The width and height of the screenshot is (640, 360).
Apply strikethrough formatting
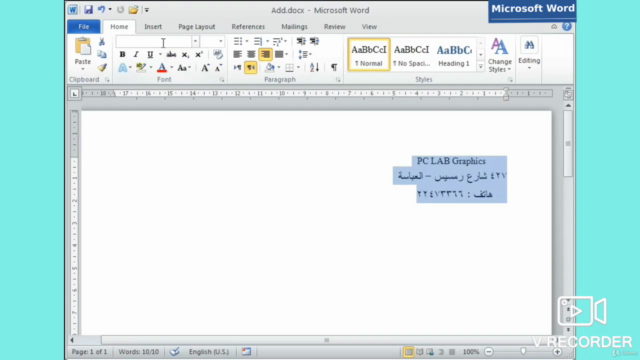[x=171, y=55]
